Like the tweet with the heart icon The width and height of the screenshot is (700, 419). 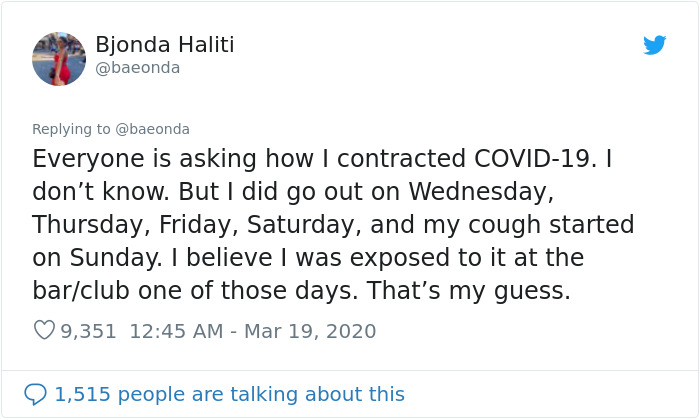coord(44,330)
